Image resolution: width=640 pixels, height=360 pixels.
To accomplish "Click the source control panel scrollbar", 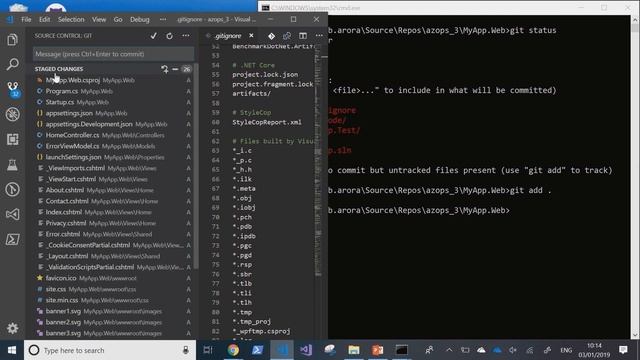I will pos(196,165).
